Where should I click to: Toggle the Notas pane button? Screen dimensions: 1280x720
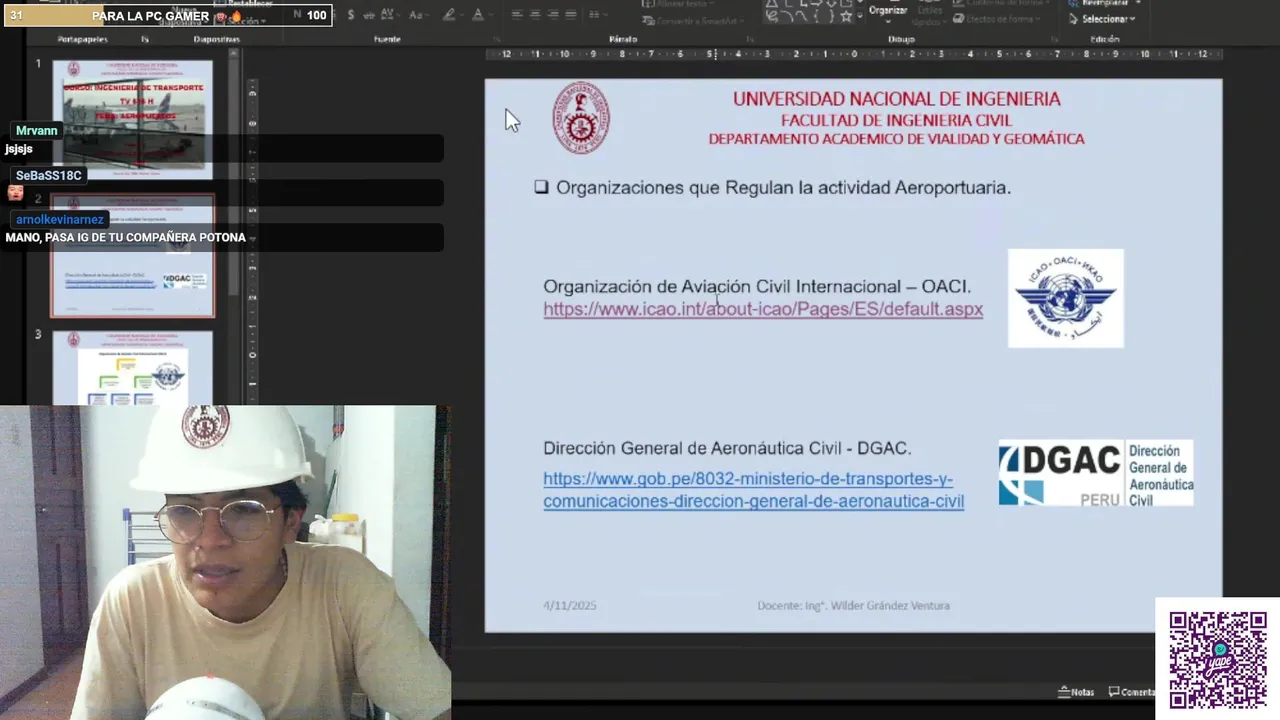click(1077, 691)
